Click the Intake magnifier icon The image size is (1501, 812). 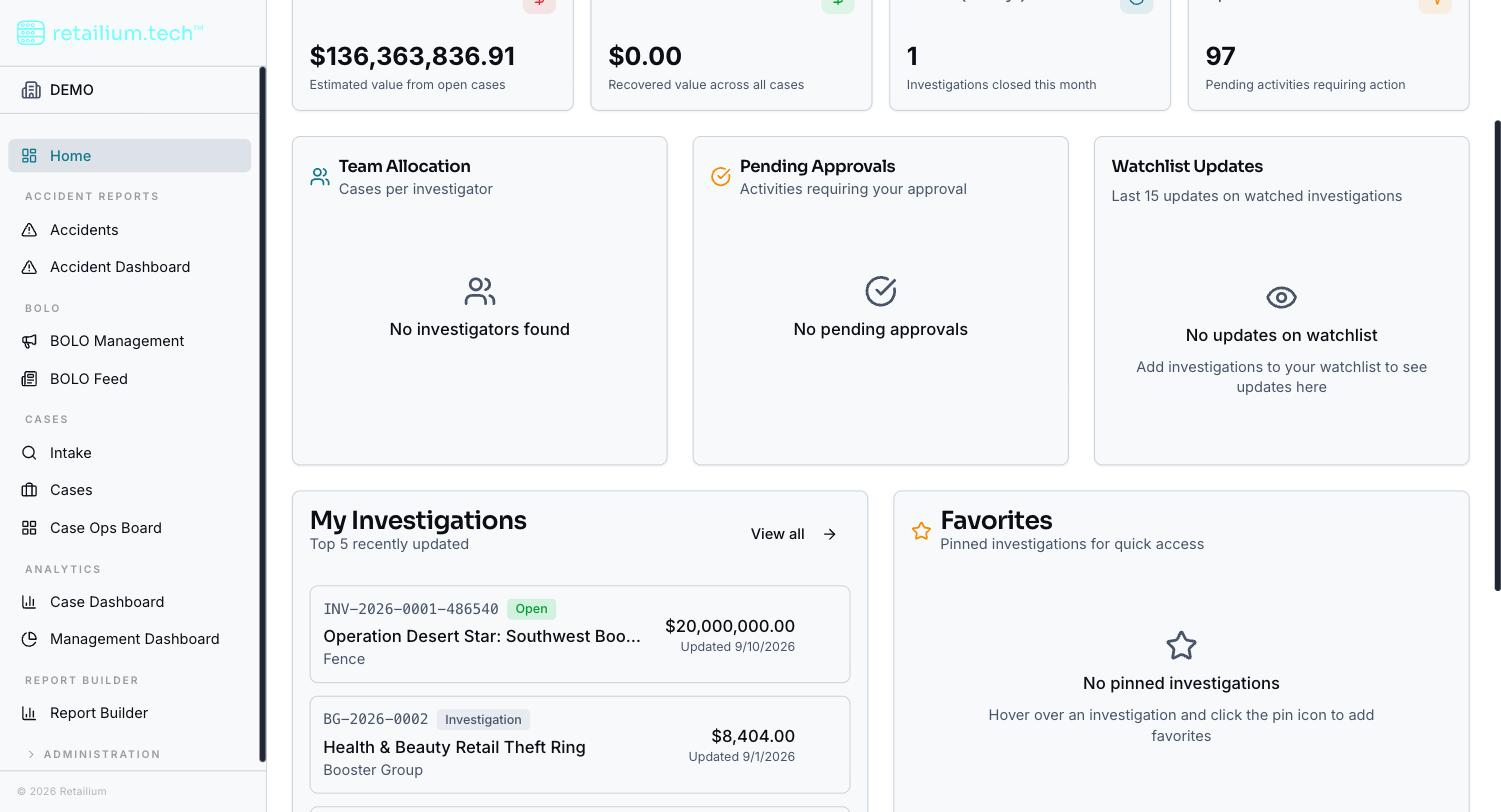click(29, 453)
